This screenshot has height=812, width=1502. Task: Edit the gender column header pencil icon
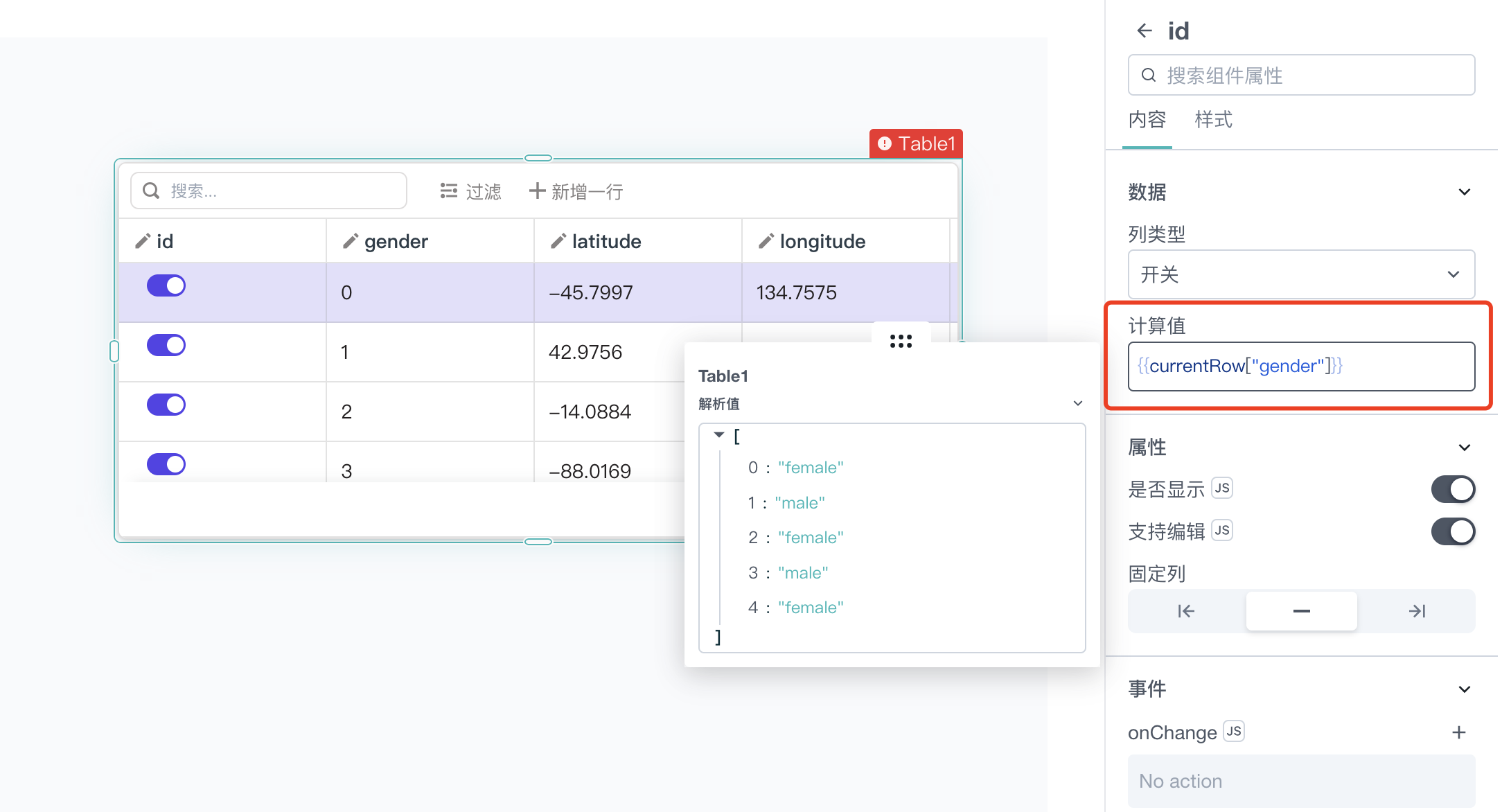coord(351,241)
